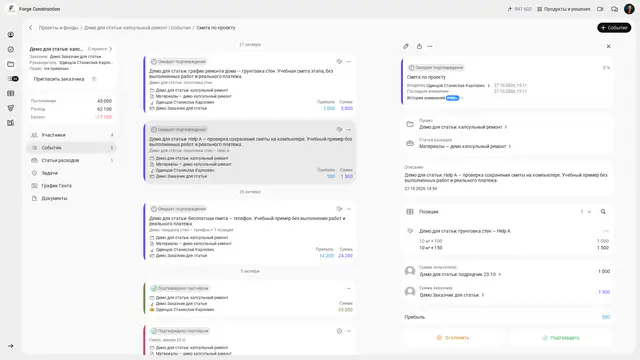Click the help question mark beside Пригласить заказчика
This screenshot has width=640, height=360.
pos(94,79)
